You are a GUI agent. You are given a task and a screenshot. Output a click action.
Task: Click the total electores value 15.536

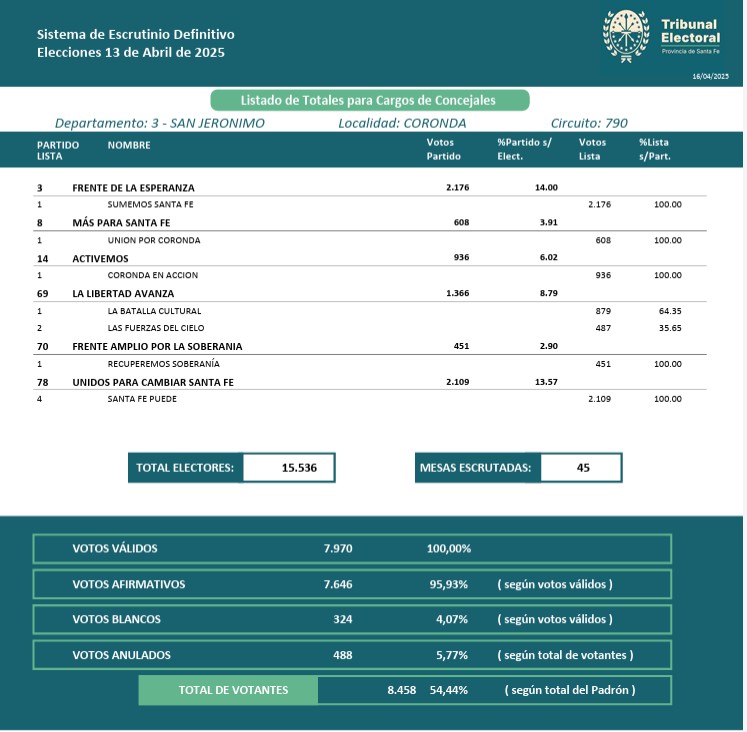[x=299, y=468]
